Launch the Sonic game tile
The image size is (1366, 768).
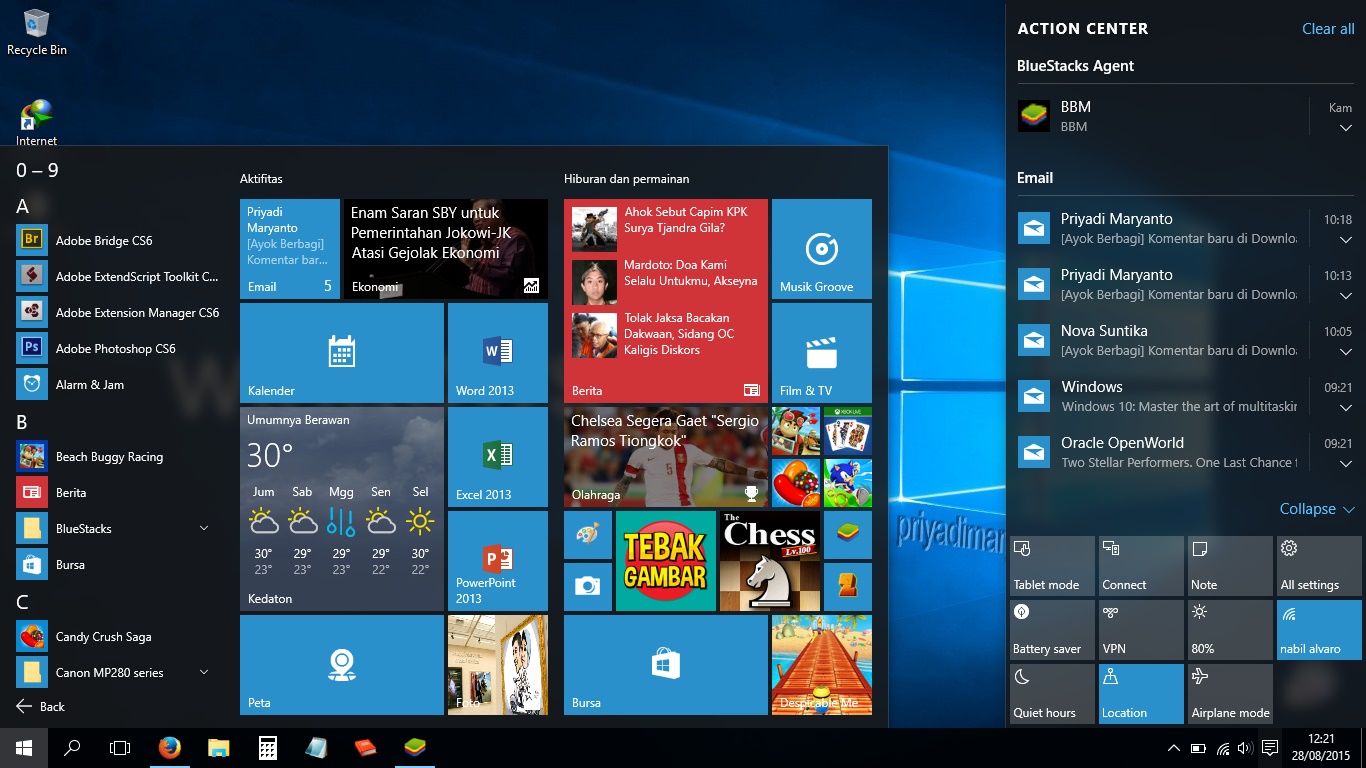[848, 483]
